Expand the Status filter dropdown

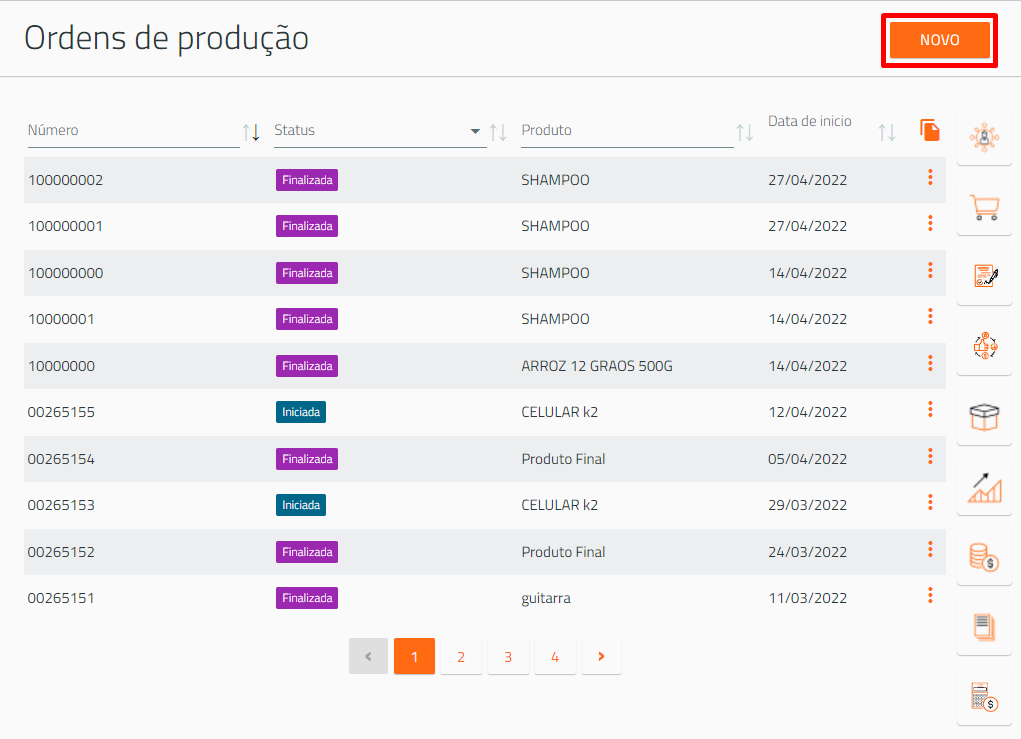tap(475, 131)
